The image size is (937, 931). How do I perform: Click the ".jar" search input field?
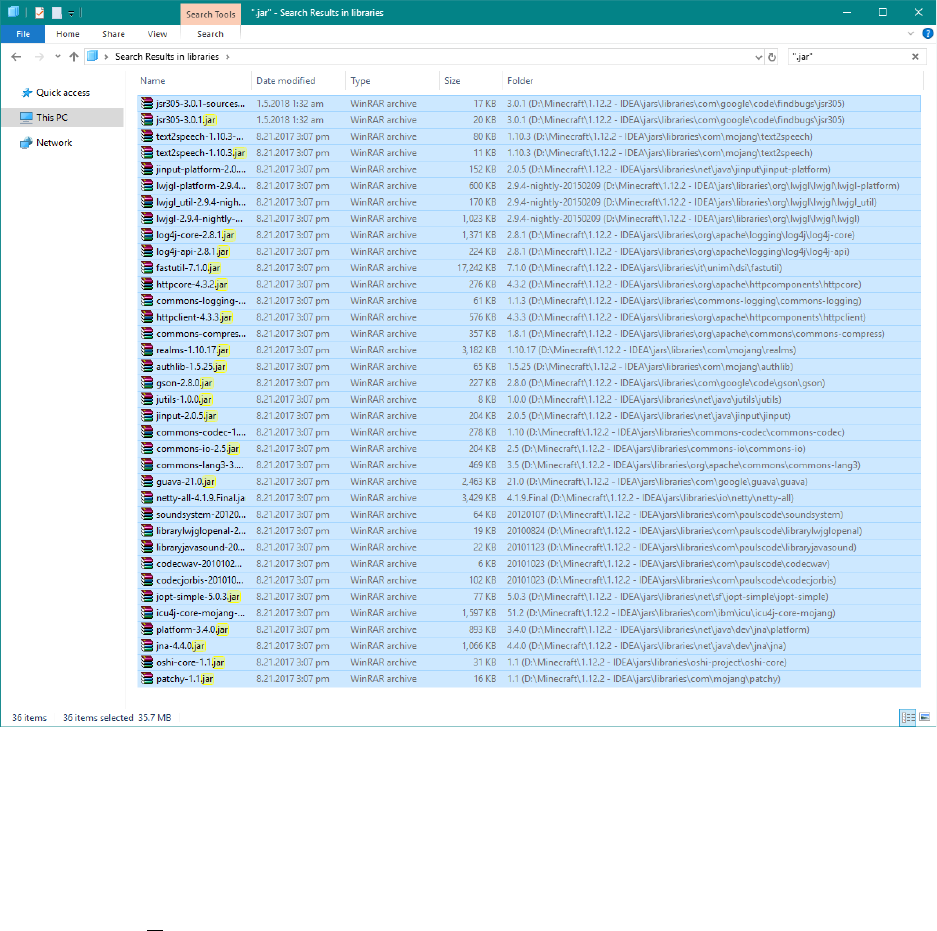847,57
